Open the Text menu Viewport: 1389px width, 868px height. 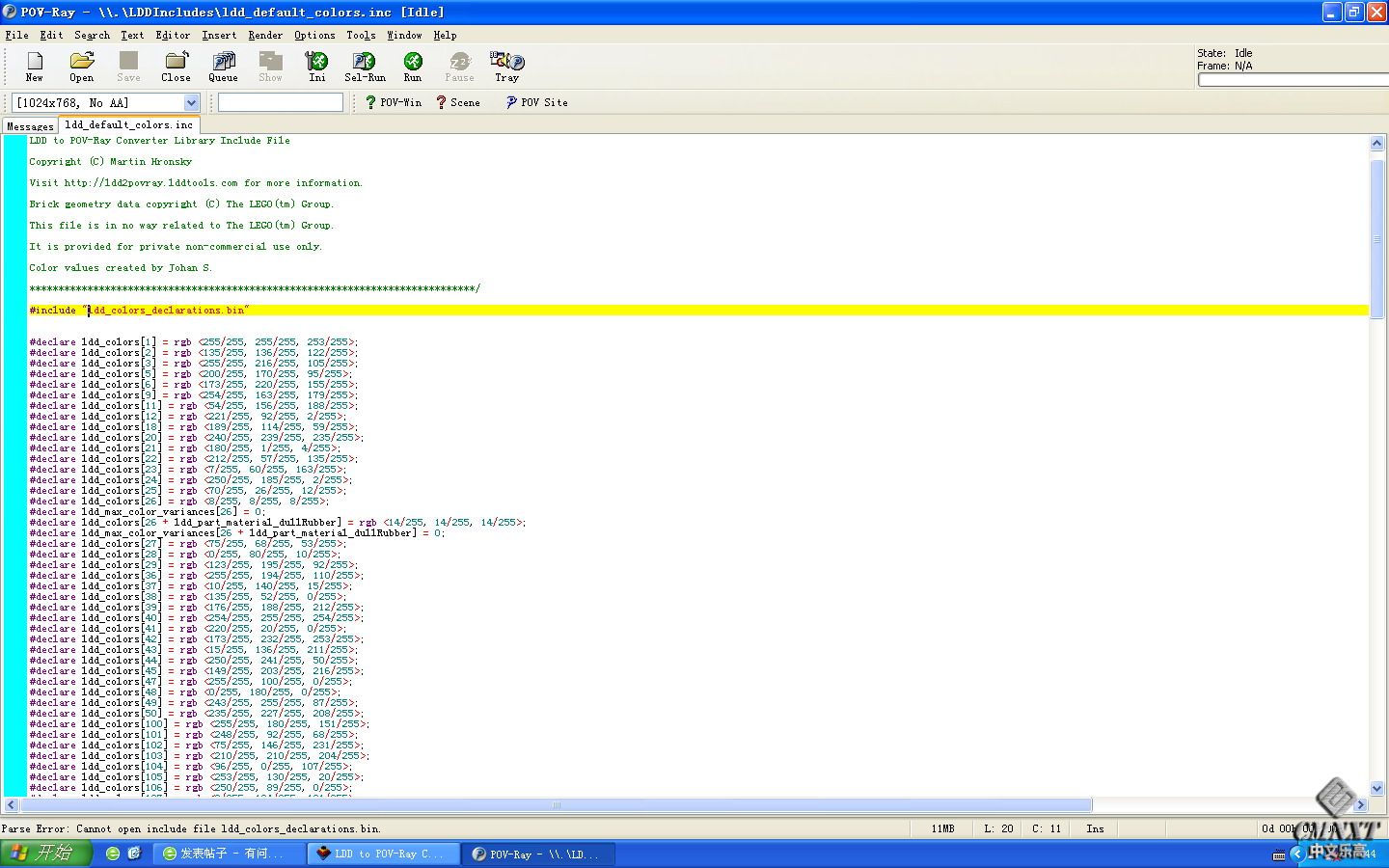[x=132, y=35]
